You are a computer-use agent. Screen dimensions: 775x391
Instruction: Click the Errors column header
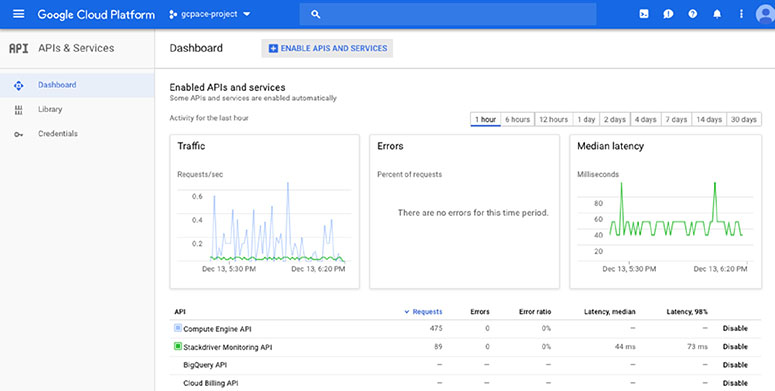click(x=480, y=312)
